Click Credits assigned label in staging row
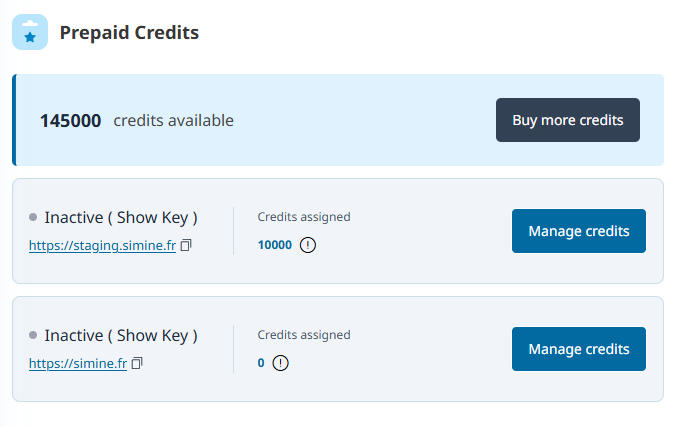 (x=304, y=217)
